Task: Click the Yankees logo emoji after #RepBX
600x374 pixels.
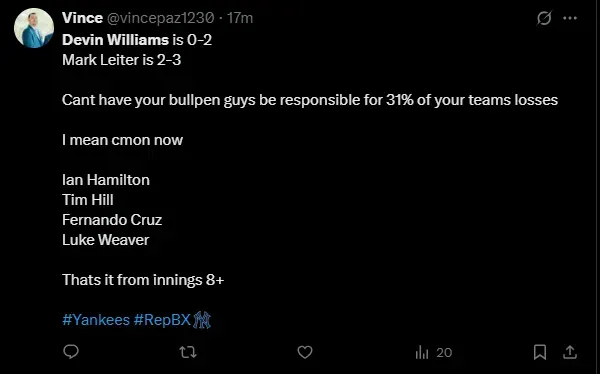Action: (x=202, y=320)
